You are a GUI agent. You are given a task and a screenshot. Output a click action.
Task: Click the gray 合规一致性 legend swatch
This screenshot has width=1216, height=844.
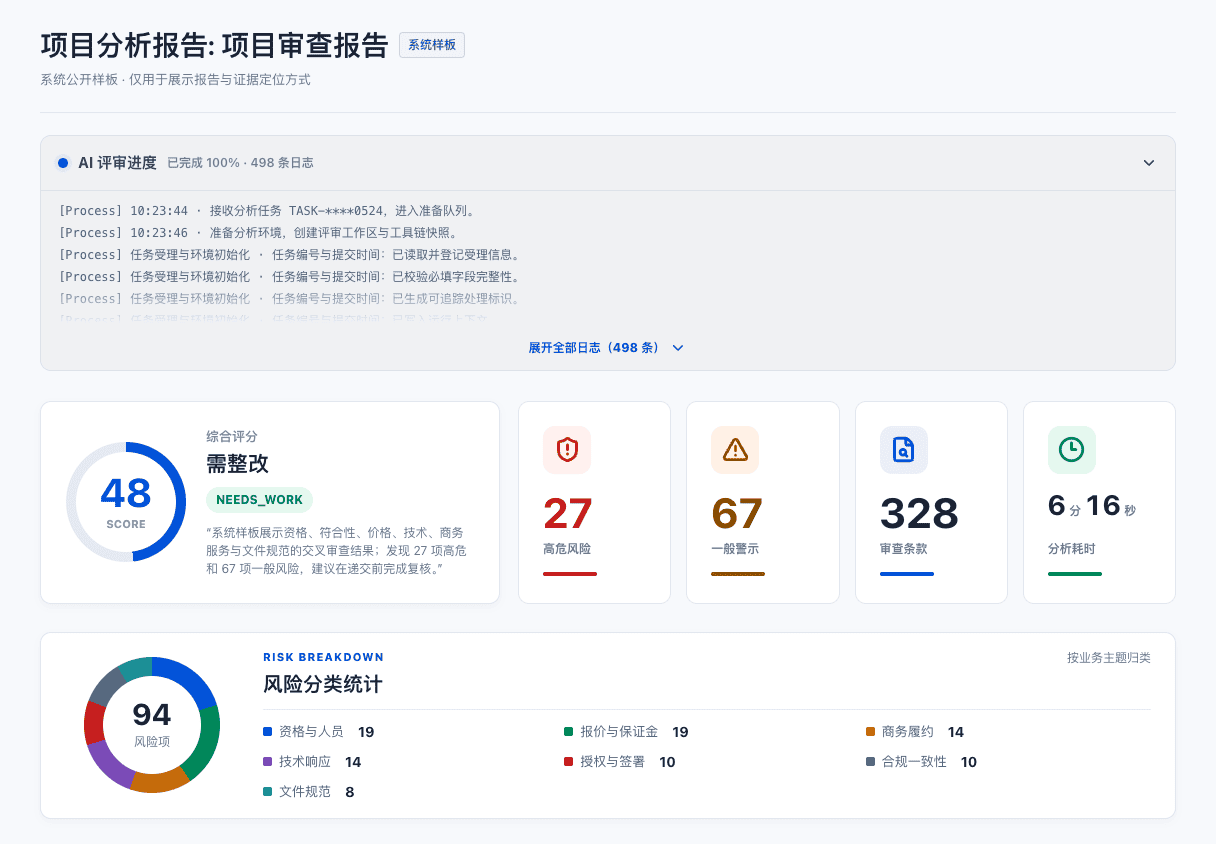pos(870,762)
